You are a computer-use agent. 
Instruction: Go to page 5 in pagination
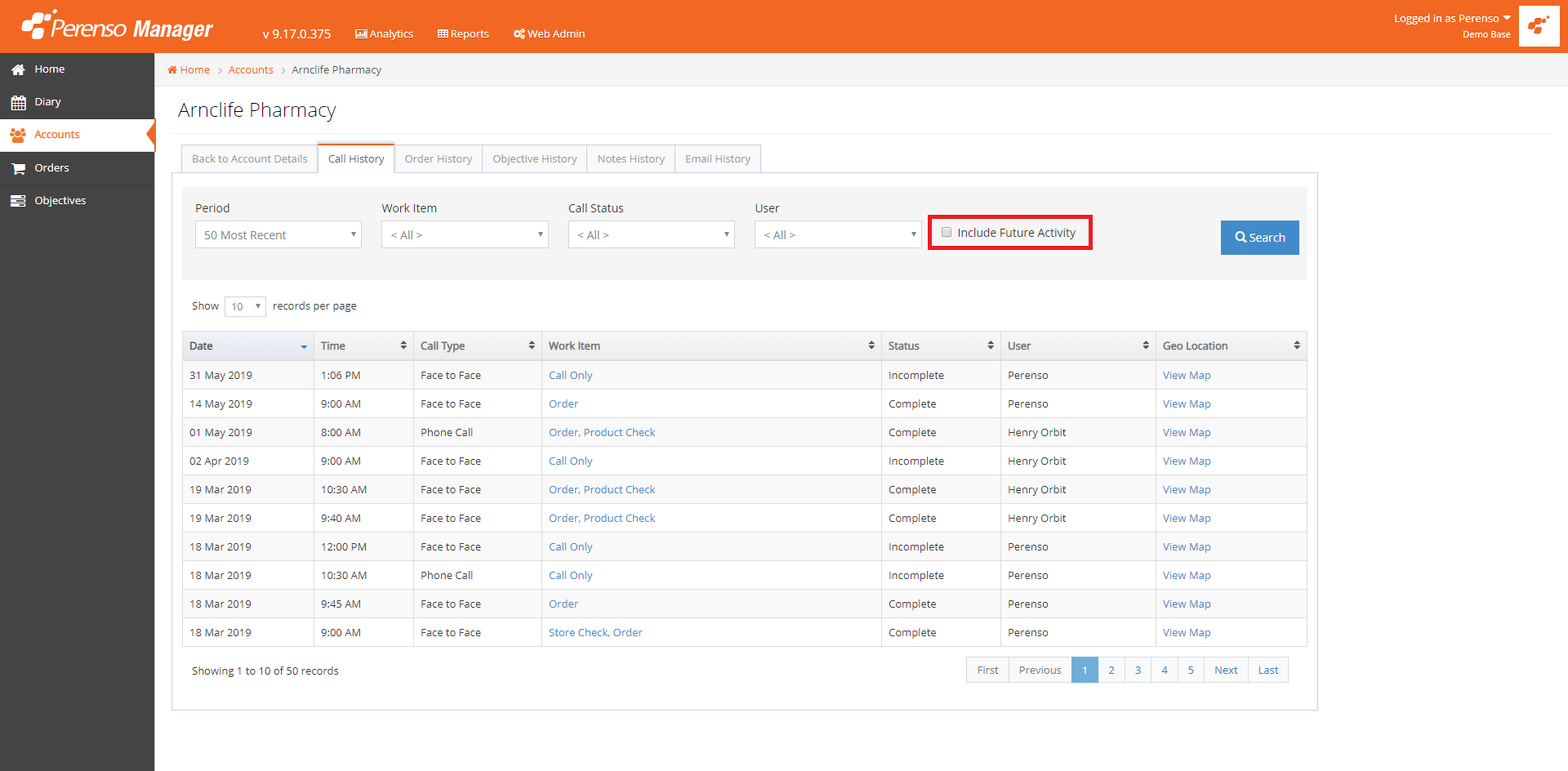(1191, 670)
